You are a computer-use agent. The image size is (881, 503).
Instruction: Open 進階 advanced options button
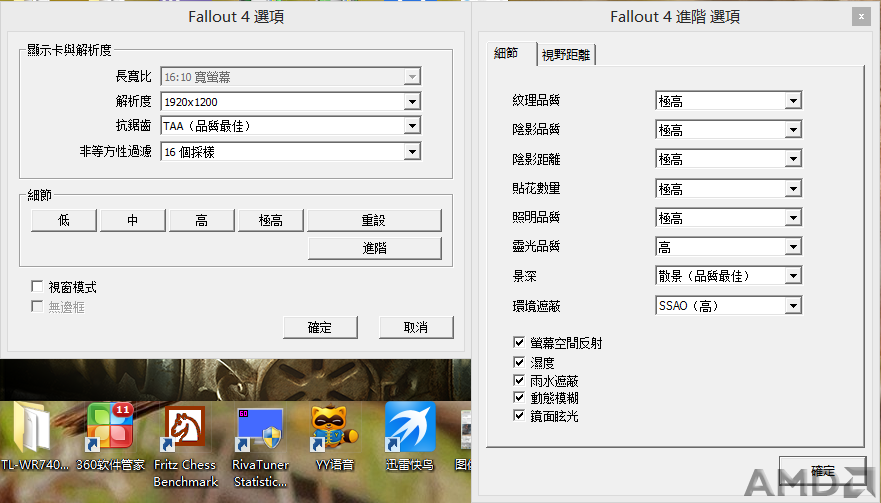pyautogui.click(x=374, y=248)
